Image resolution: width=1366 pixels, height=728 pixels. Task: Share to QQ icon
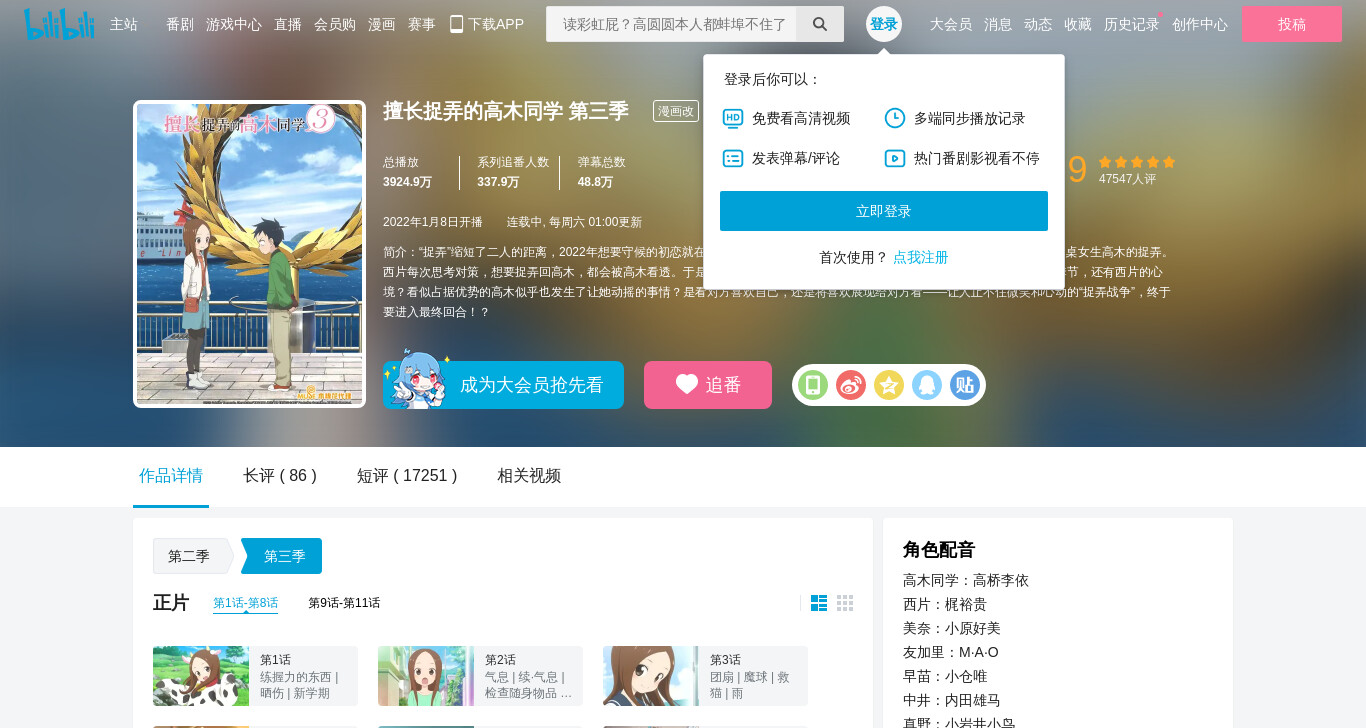click(x=927, y=385)
